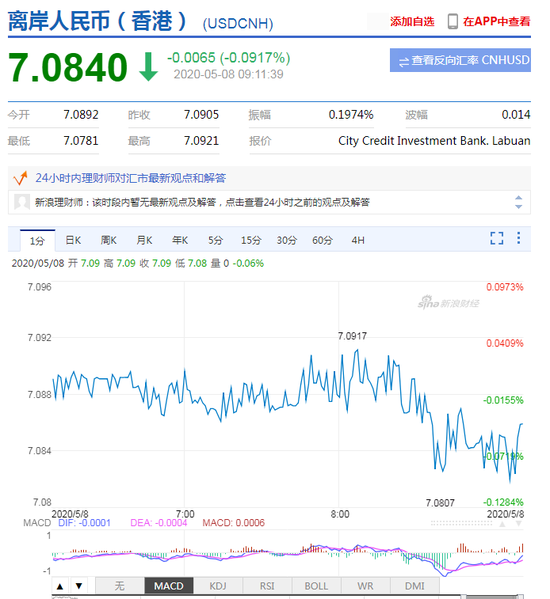Click the 今开 value 7.0892
The image size is (550, 599).
click(81, 115)
